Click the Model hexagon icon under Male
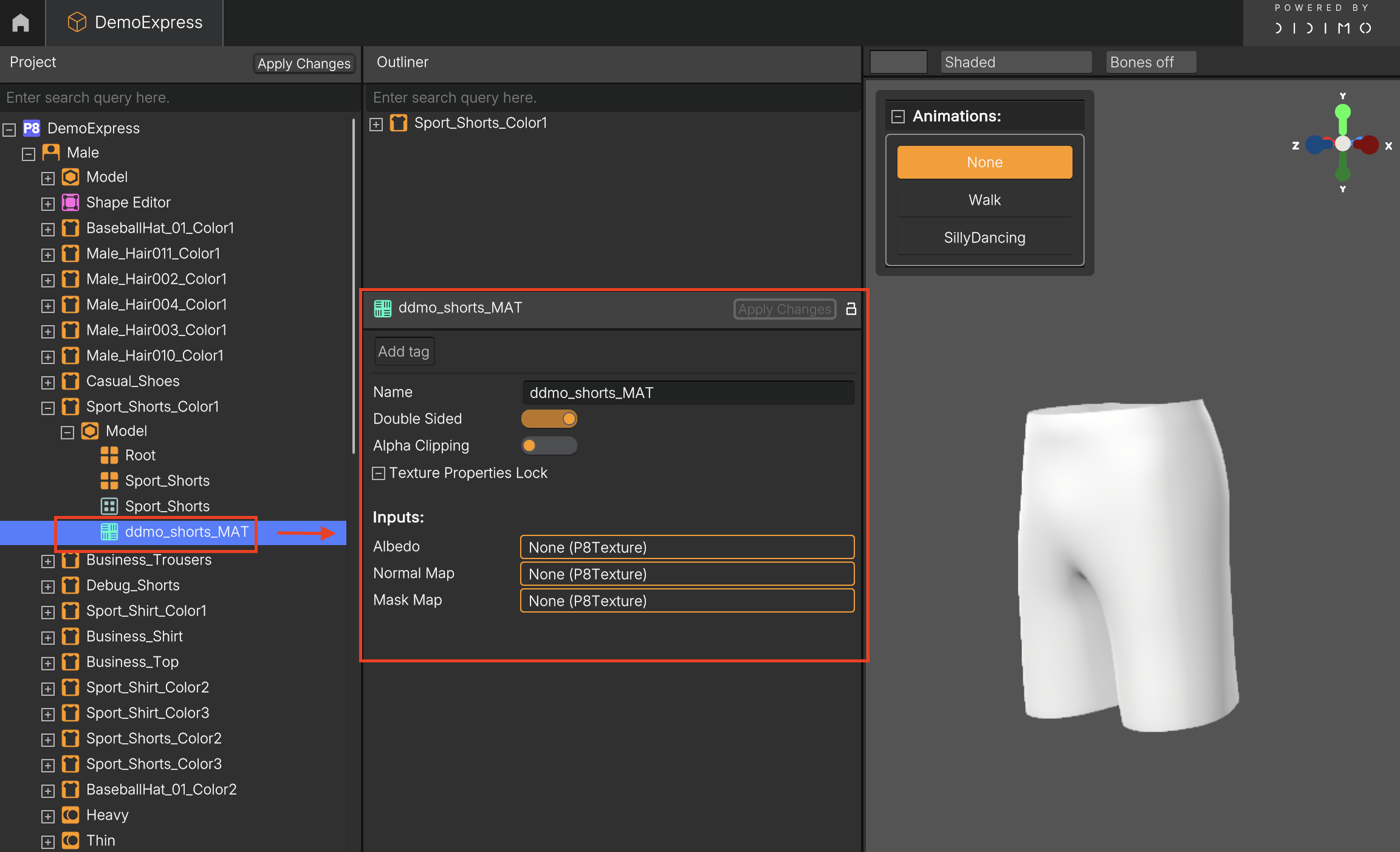The image size is (1400, 852). [x=70, y=177]
